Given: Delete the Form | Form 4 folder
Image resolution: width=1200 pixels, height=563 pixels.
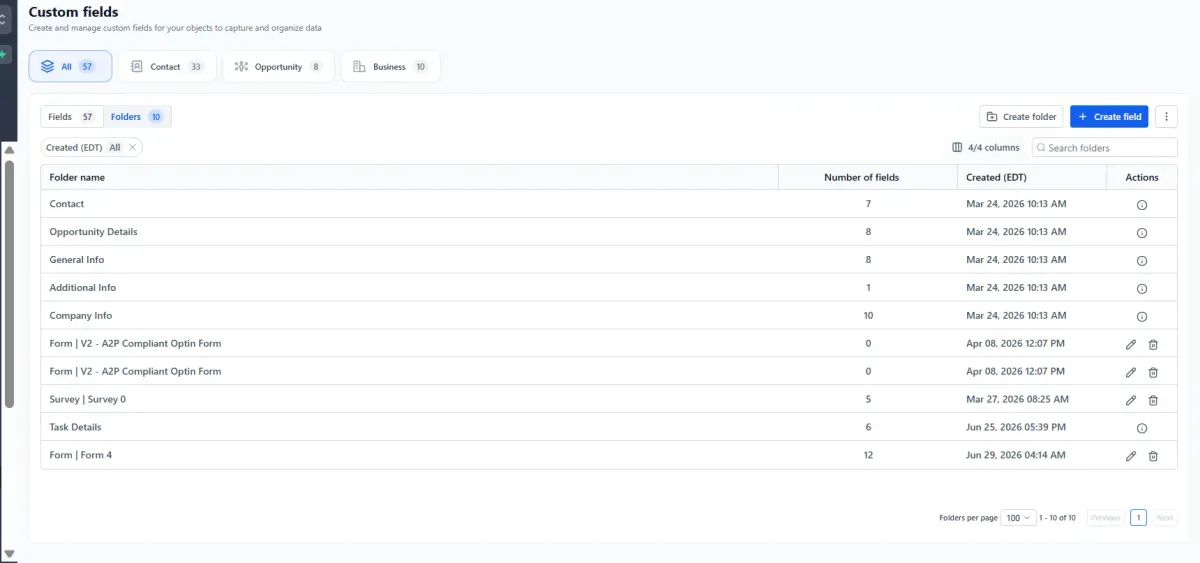Looking at the screenshot, I should (1153, 456).
